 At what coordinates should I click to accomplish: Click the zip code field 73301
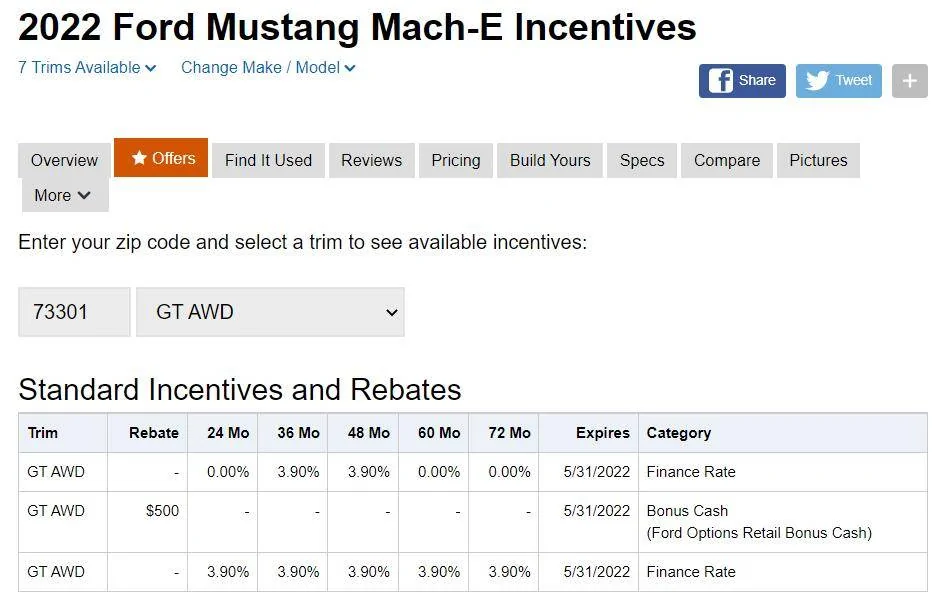[x=74, y=312]
